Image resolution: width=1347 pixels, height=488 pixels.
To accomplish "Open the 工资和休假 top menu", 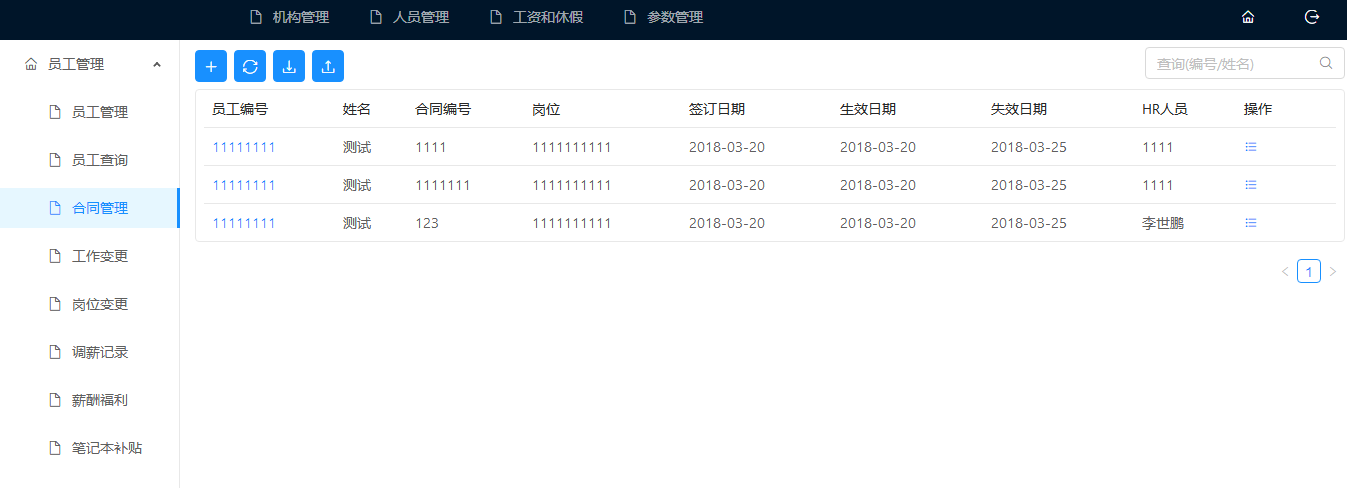I will (536, 17).
